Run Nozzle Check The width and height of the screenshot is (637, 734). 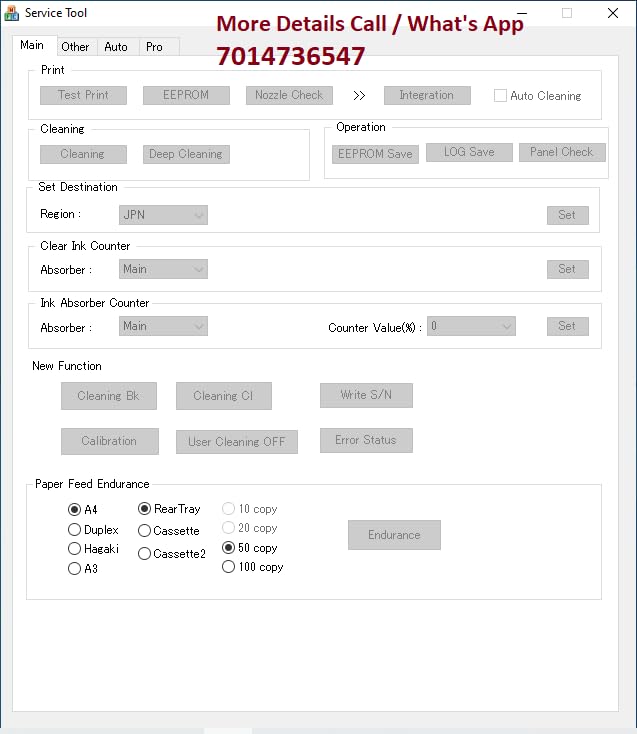(x=289, y=95)
